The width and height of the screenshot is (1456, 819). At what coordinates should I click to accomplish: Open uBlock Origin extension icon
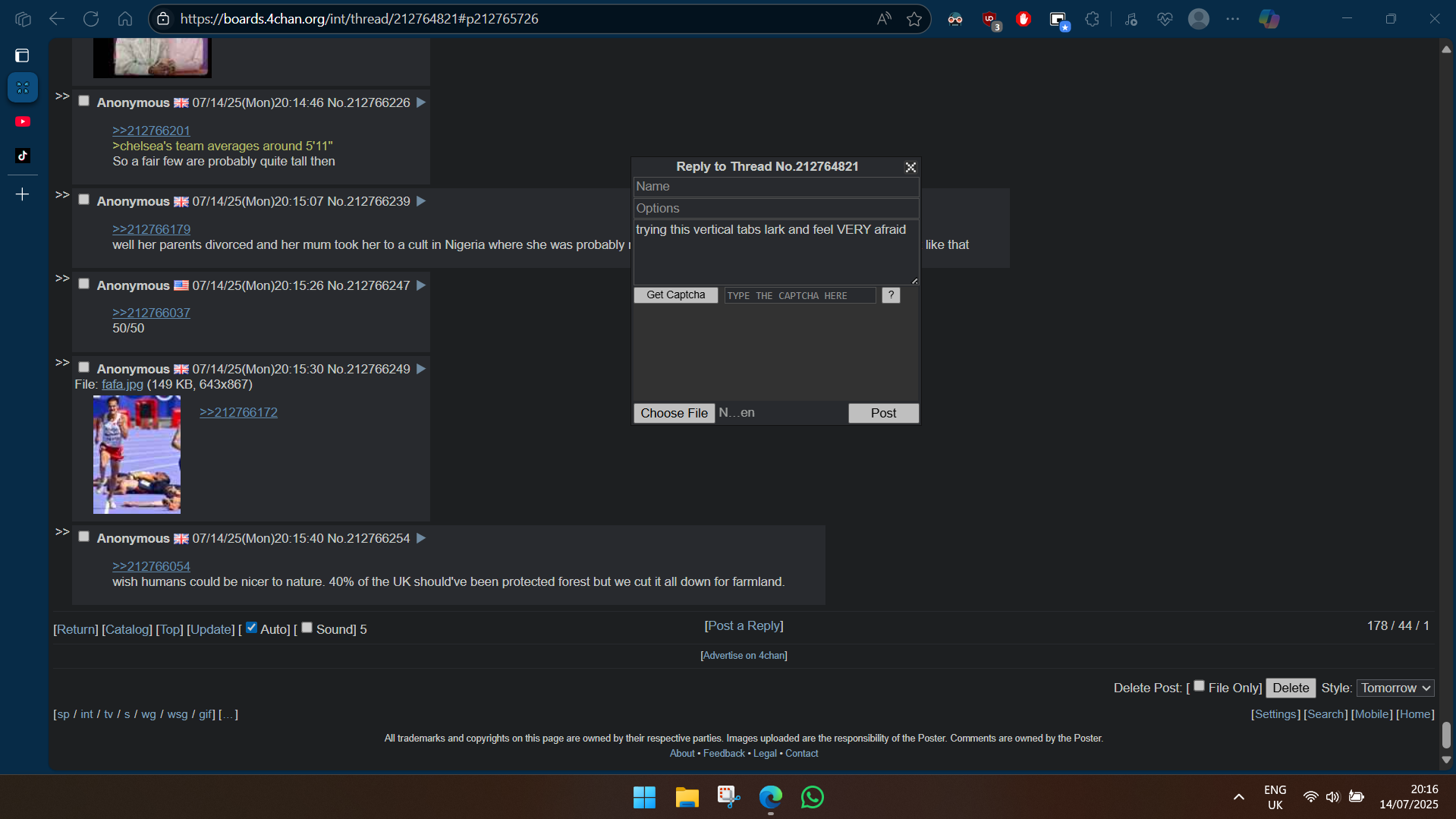pyautogui.click(x=990, y=20)
